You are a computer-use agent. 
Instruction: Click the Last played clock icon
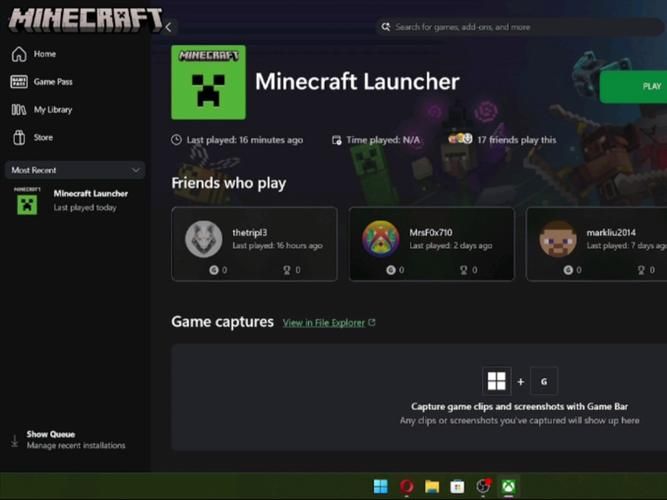[176, 140]
